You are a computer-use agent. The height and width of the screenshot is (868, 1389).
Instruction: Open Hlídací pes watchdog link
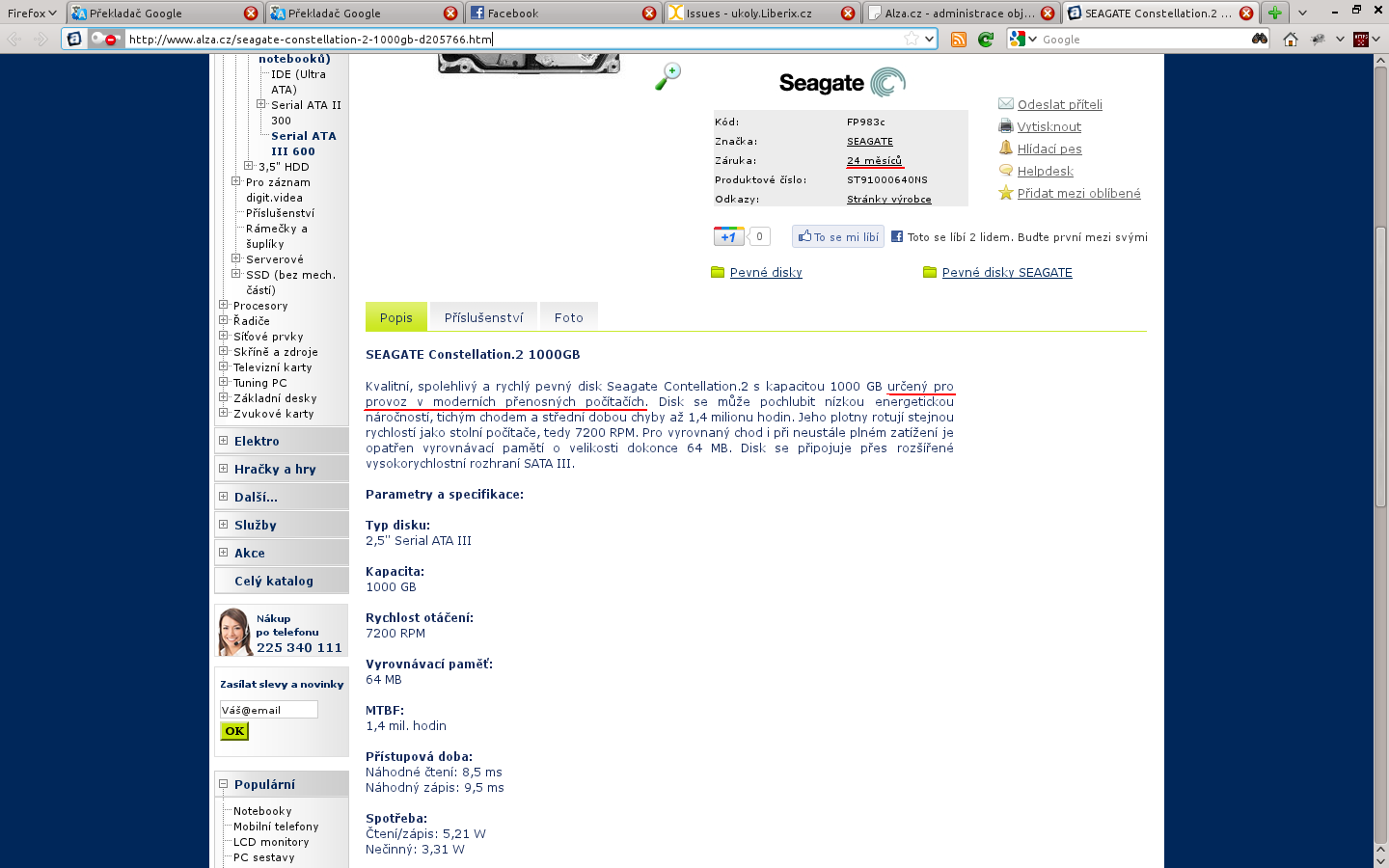point(1049,149)
